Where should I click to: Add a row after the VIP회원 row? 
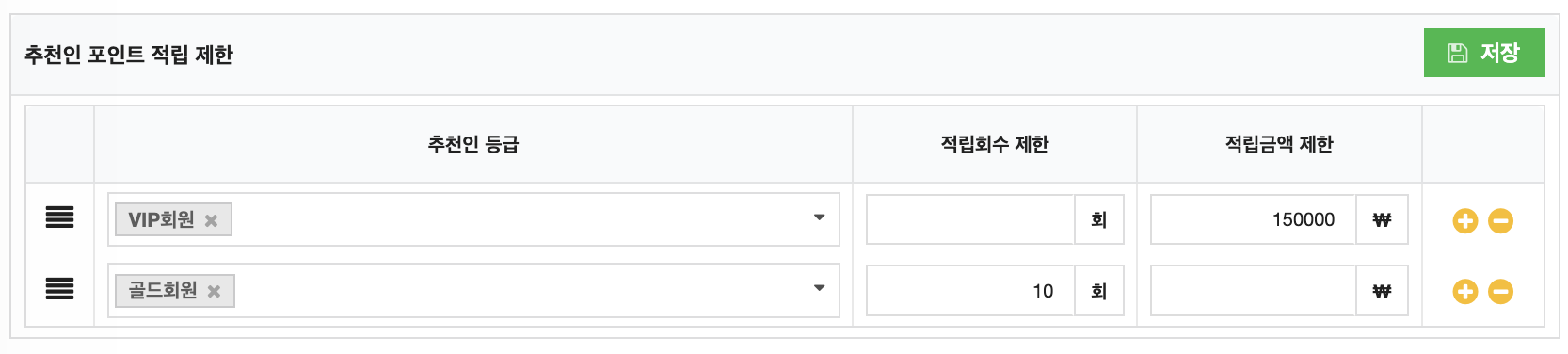click(x=1464, y=221)
